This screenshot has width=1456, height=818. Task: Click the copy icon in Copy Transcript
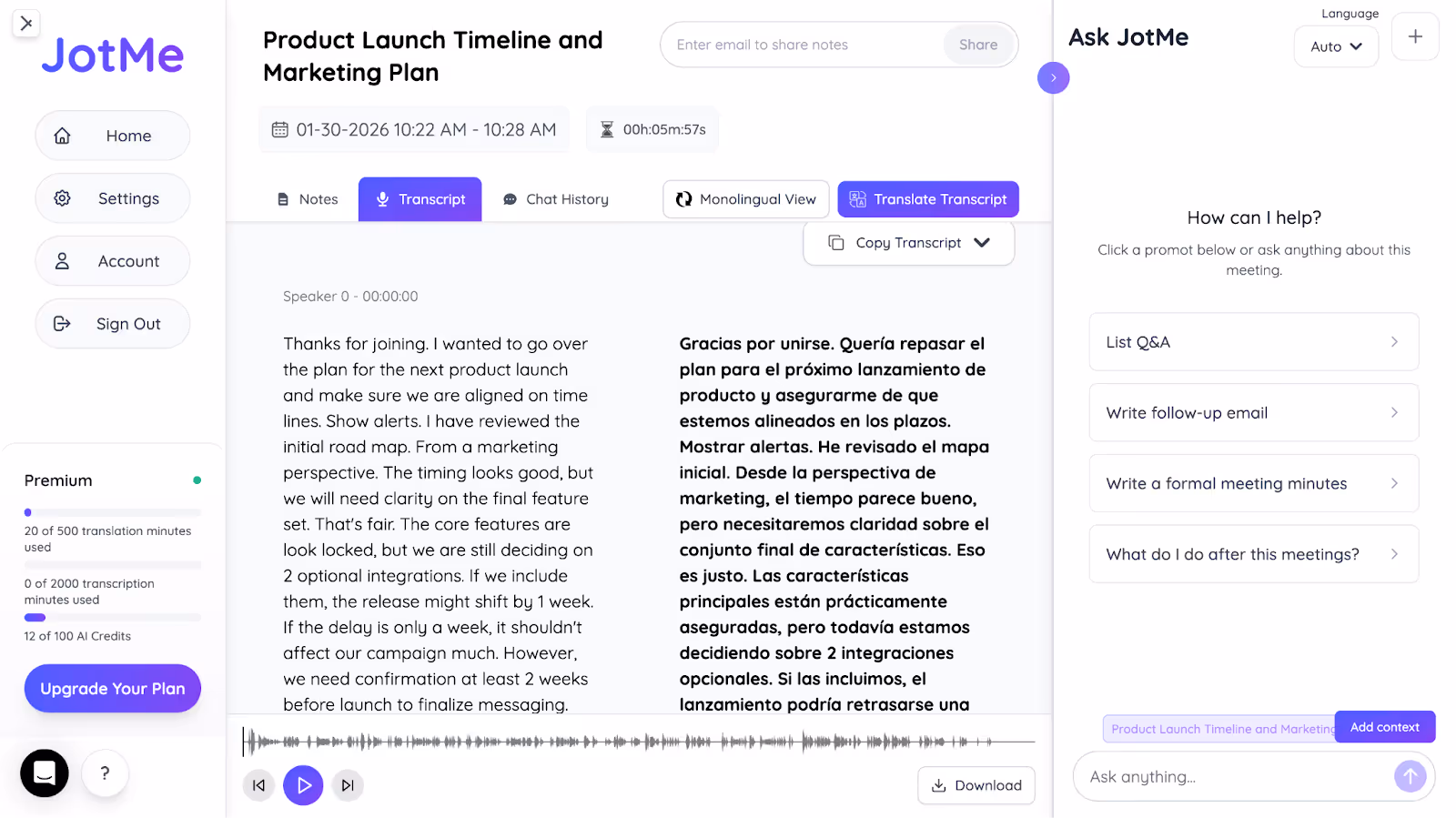coord(836,243)
